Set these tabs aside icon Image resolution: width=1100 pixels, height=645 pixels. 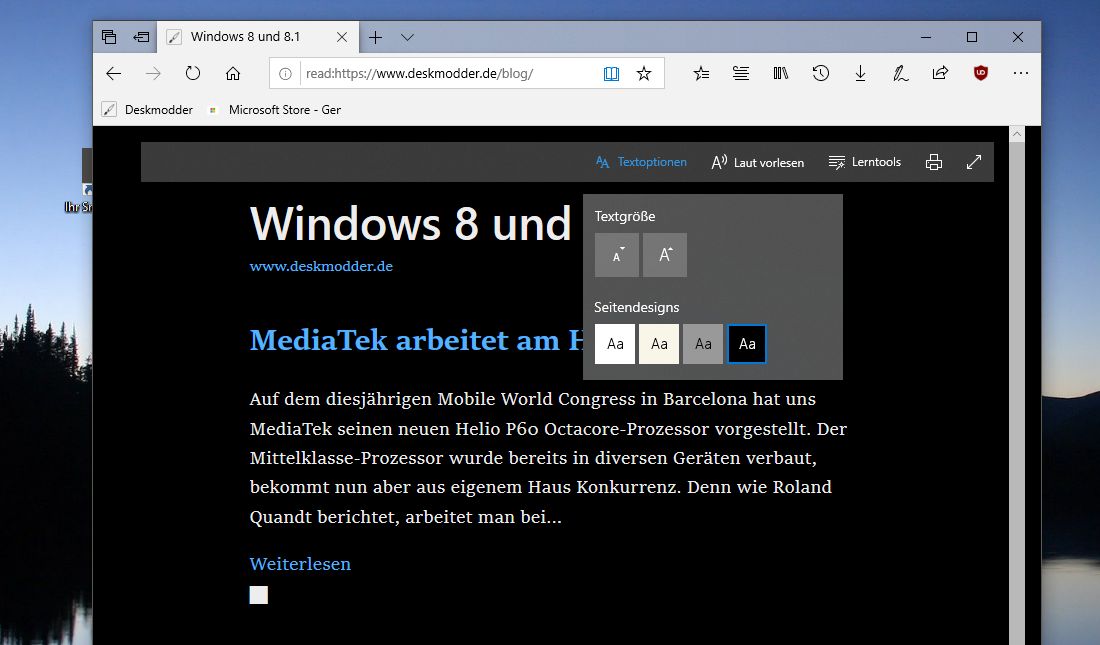pyautogui.click(x=141, y=37)
